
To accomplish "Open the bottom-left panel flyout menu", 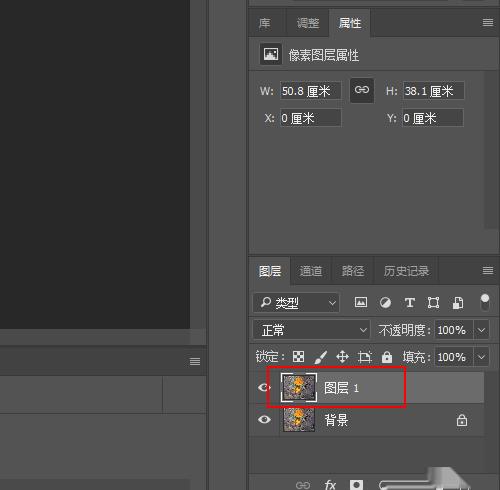I will pyautogui.click(x=195, y=361).
